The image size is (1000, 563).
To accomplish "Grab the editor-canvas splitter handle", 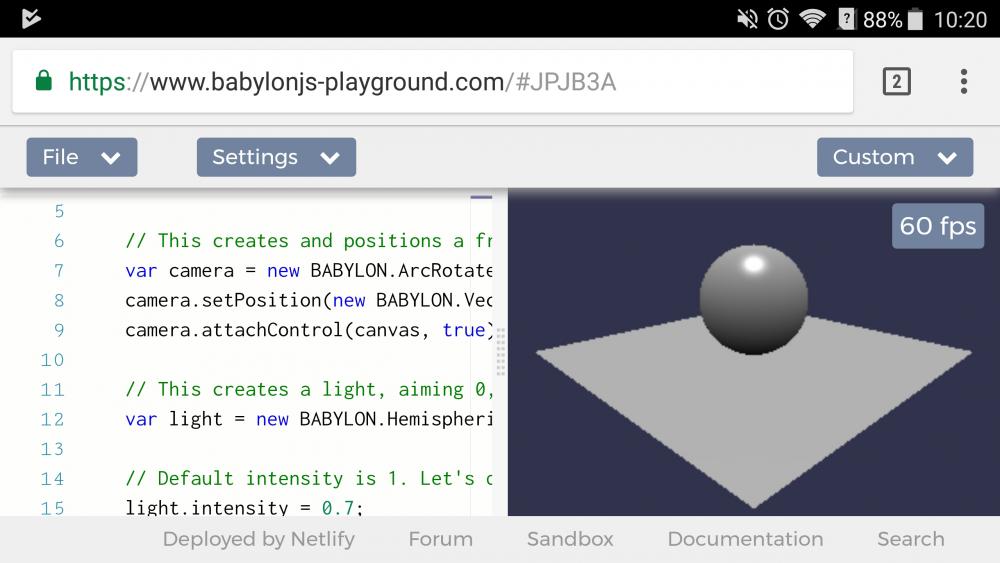I will coord(500,352).
